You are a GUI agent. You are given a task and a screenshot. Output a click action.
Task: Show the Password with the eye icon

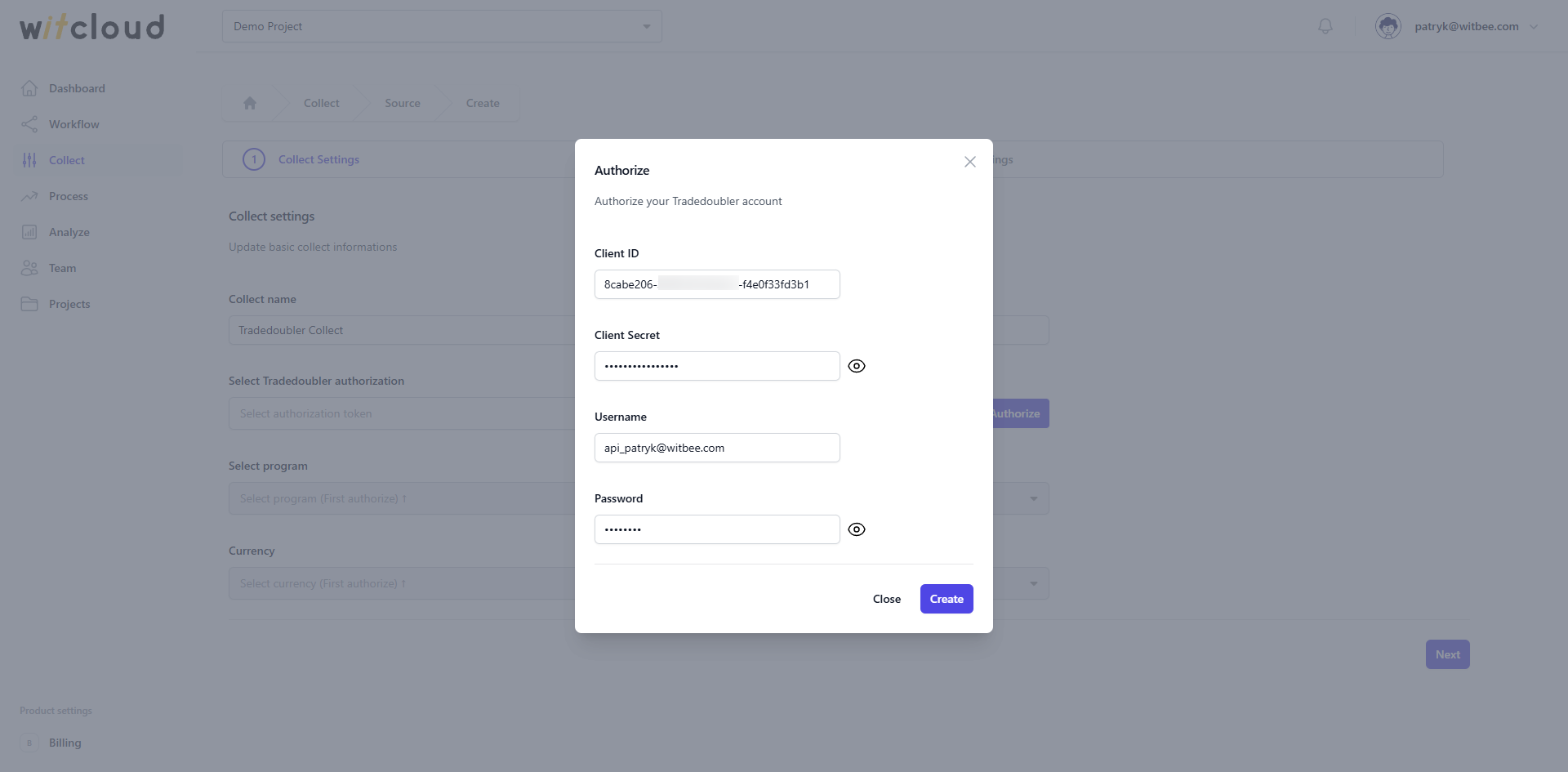pos(857,529)
